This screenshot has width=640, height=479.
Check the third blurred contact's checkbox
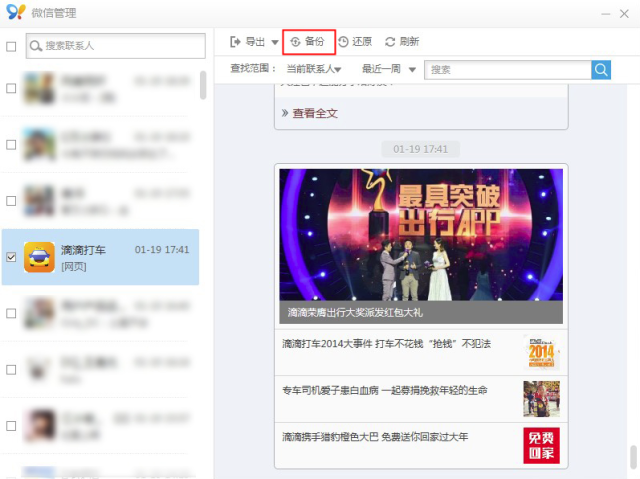(x=11, y=201)
